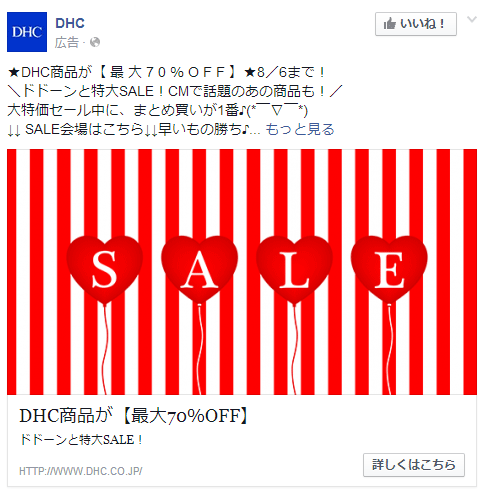487x489 pixels.
Task: Click the SALE会場はこちら text line
Action: pos(134,129)
